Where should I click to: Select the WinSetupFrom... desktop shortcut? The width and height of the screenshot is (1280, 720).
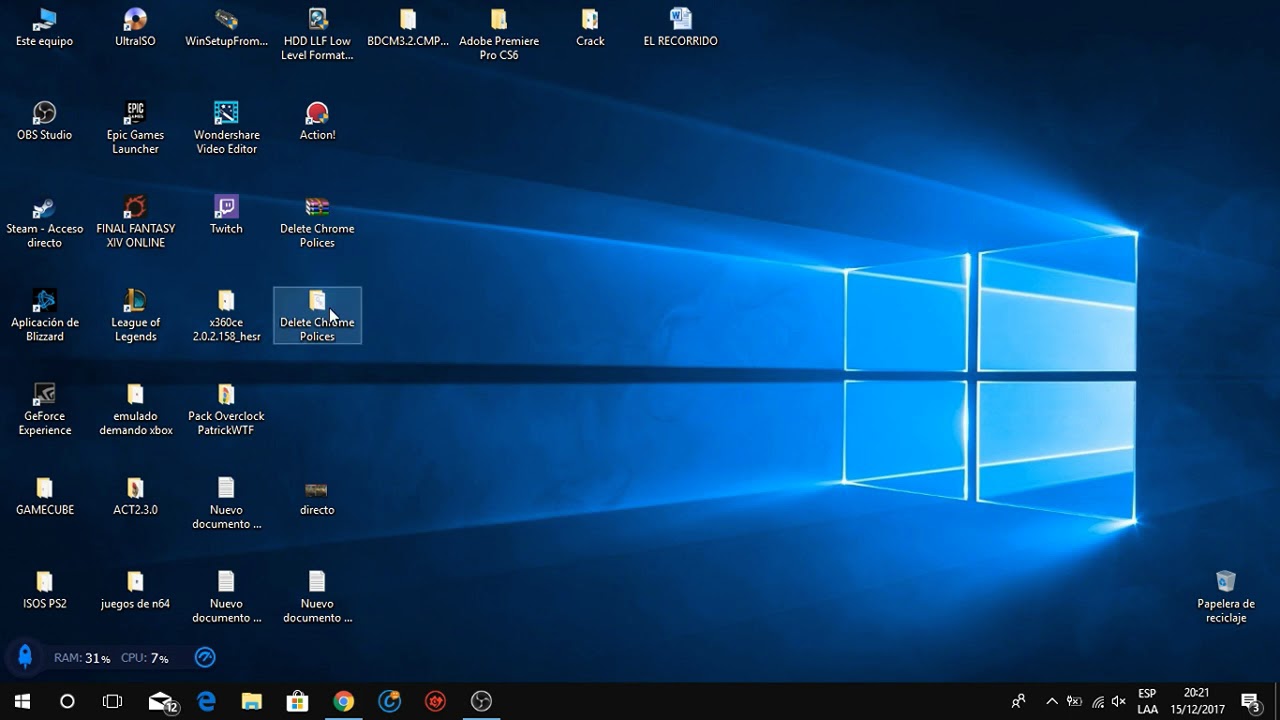(226, 28)
